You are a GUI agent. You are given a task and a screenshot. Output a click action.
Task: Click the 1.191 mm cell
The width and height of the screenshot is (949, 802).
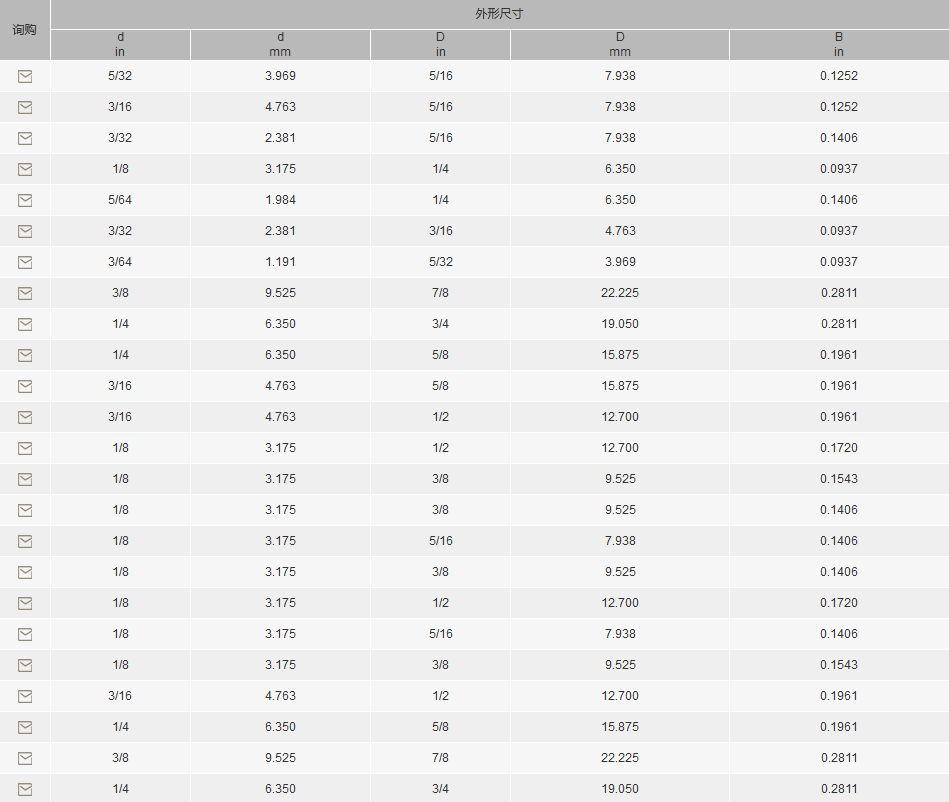[x=280, y=261]
